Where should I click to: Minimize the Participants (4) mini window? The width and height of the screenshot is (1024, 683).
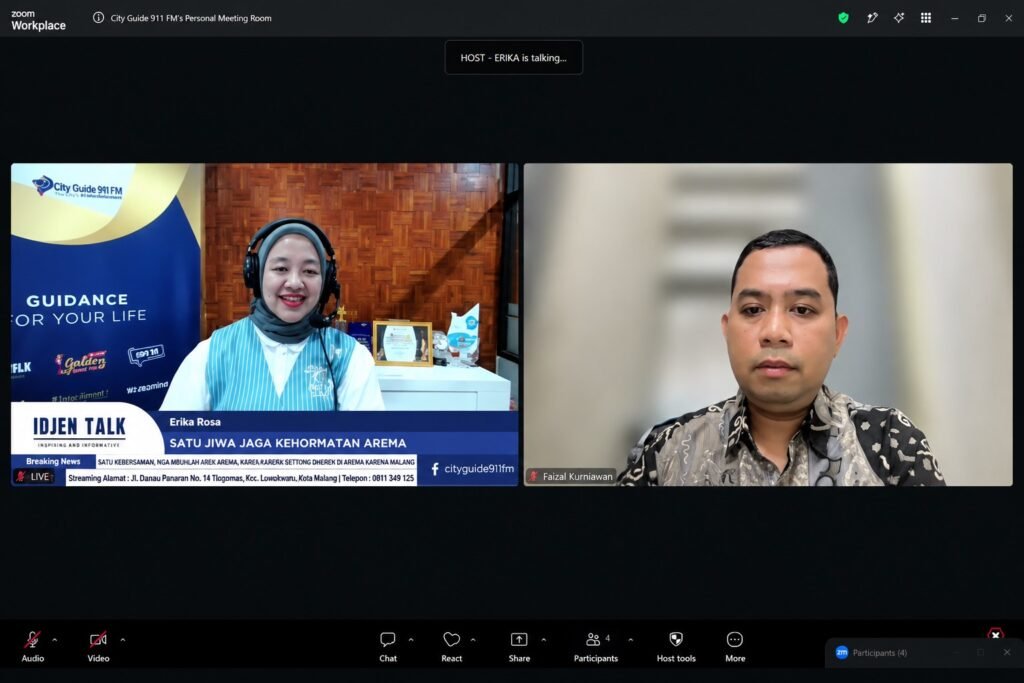(x=955, y=652)
